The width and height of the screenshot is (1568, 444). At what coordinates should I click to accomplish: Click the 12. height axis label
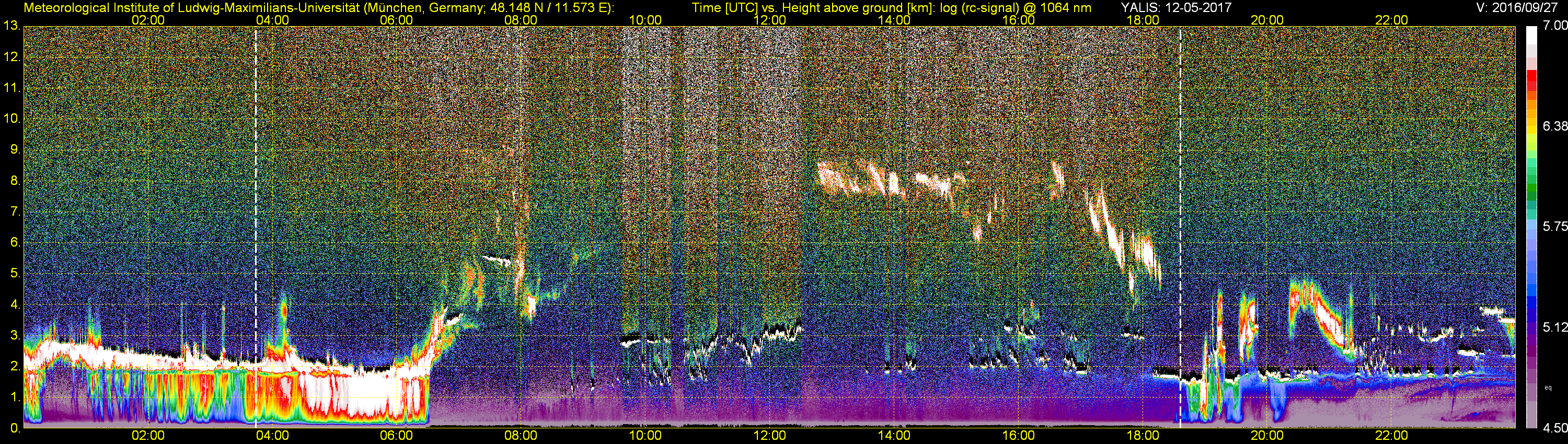coord(12,57)
